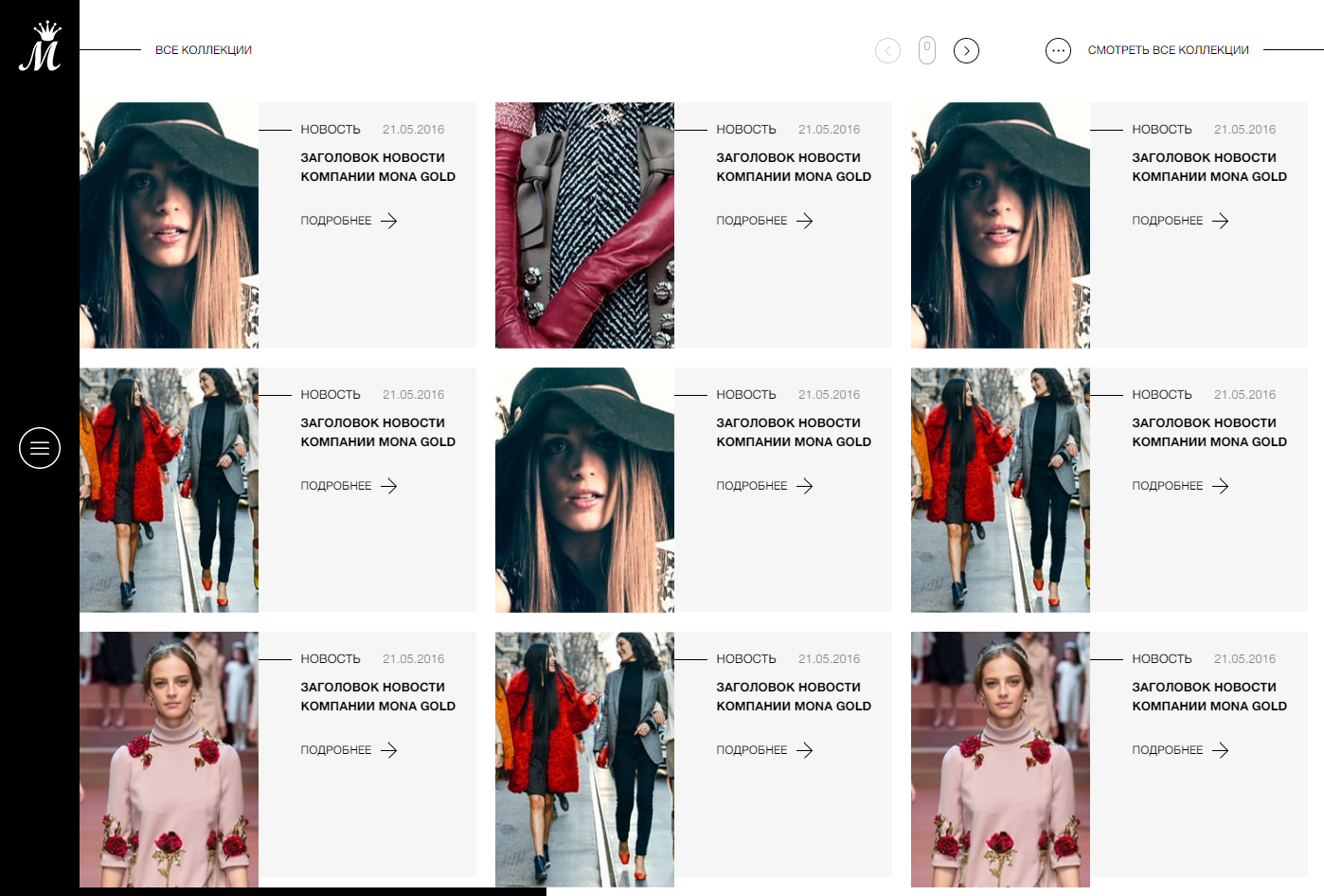Click ПОДРОБНЕЕ arrow beside bottom-row red coat photo
The image size is (1324, 896).
[805, 750]
